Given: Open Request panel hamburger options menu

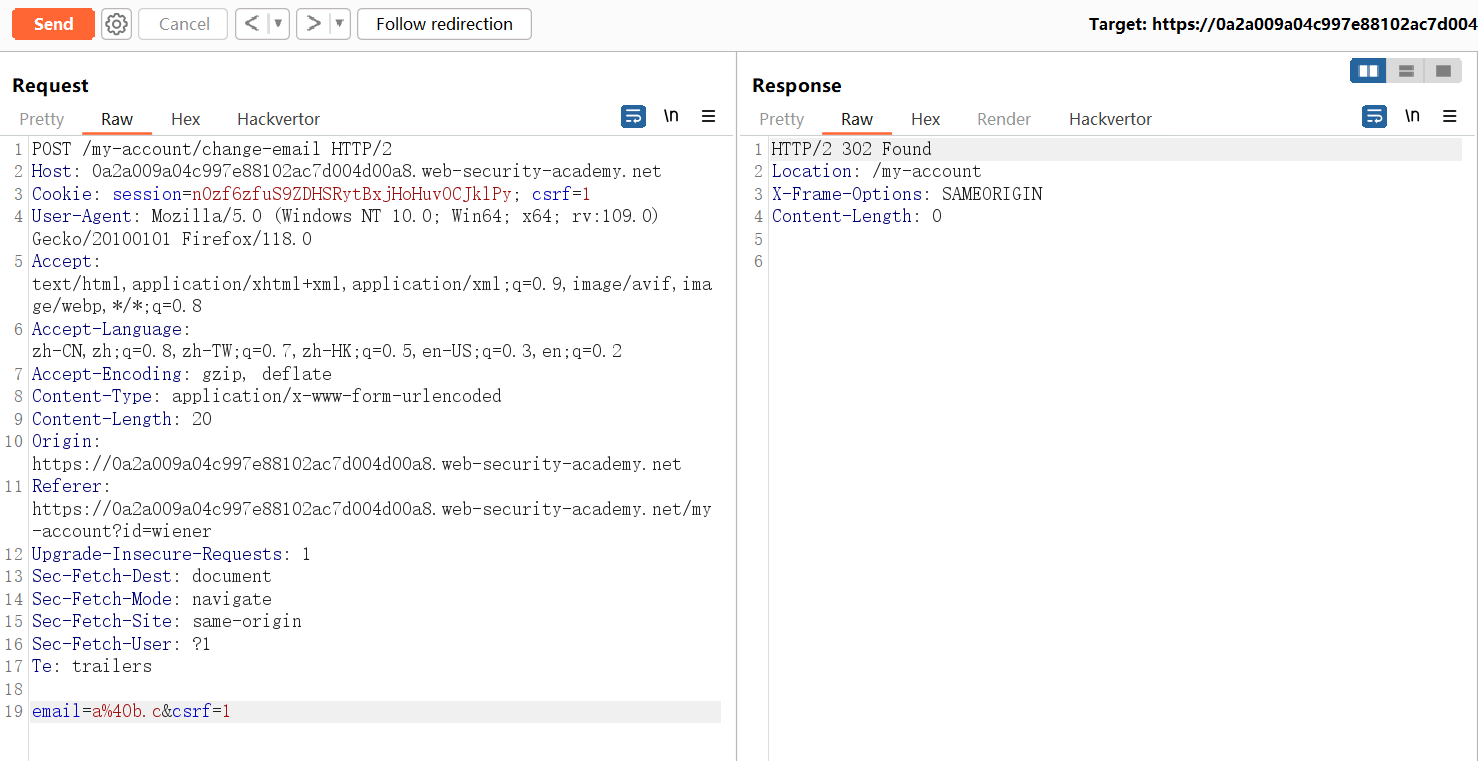Looking at the screenshot, I should point(708,117).
